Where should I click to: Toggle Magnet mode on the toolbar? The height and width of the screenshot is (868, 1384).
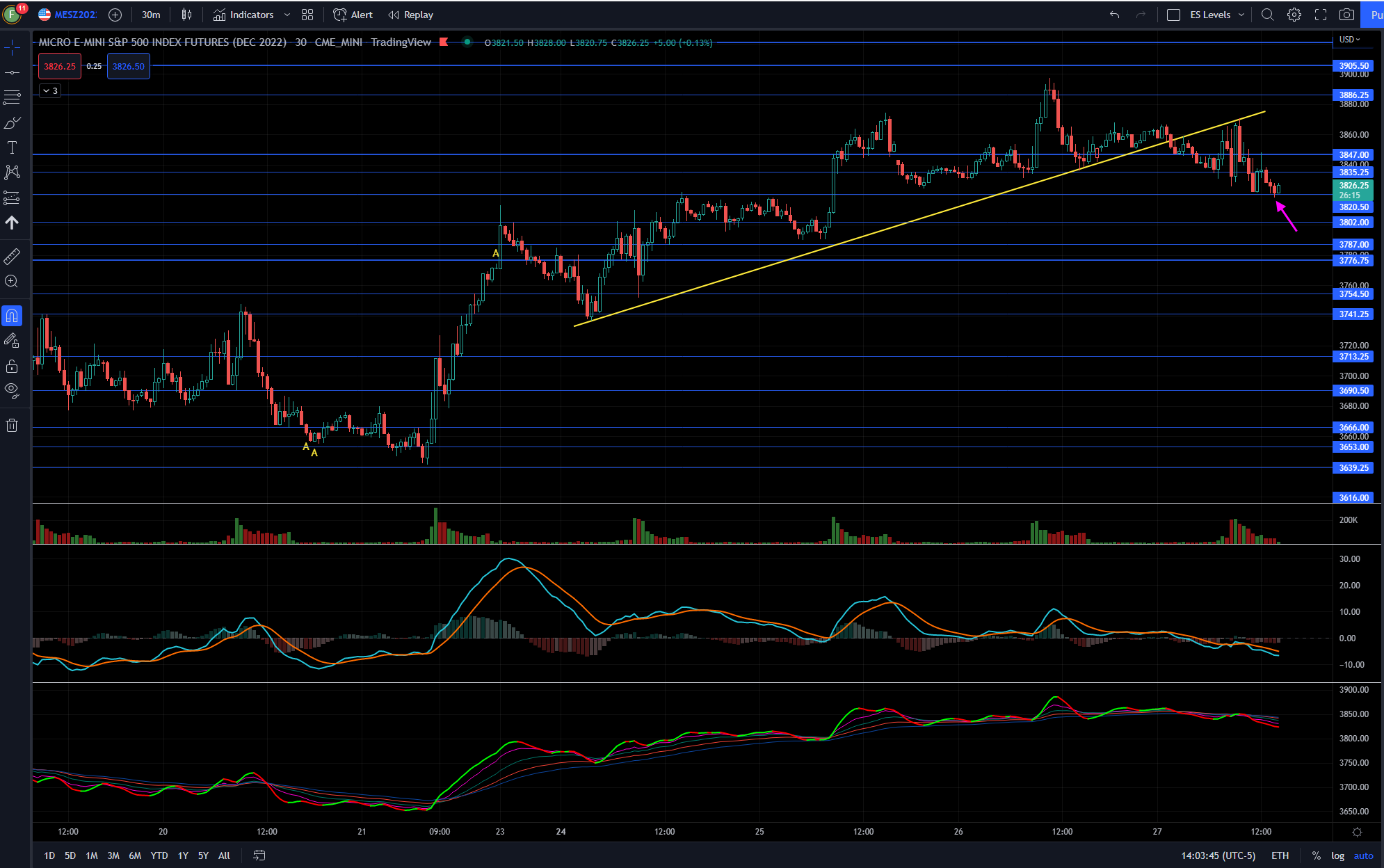12,316
